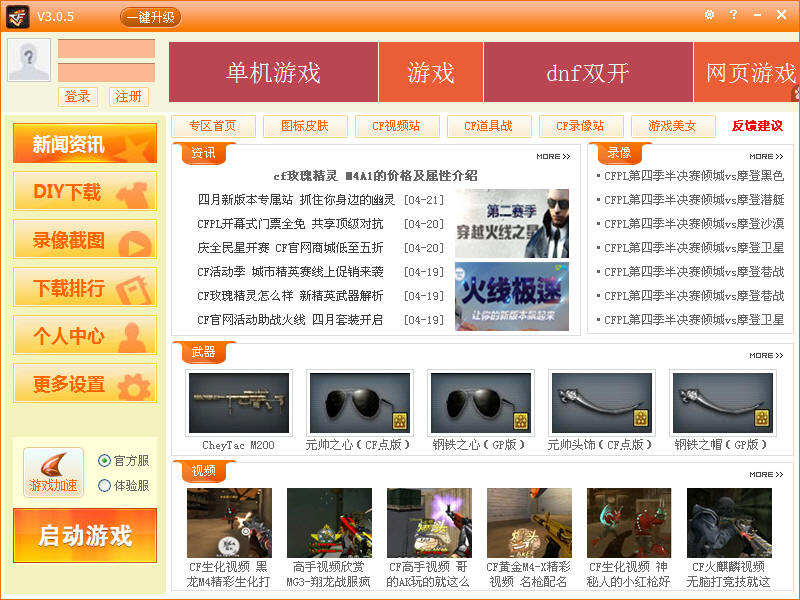Viewport: 800px width, 600px height.
Task: Open recording 倾城vs摩登沙漠
Action: 694,224
